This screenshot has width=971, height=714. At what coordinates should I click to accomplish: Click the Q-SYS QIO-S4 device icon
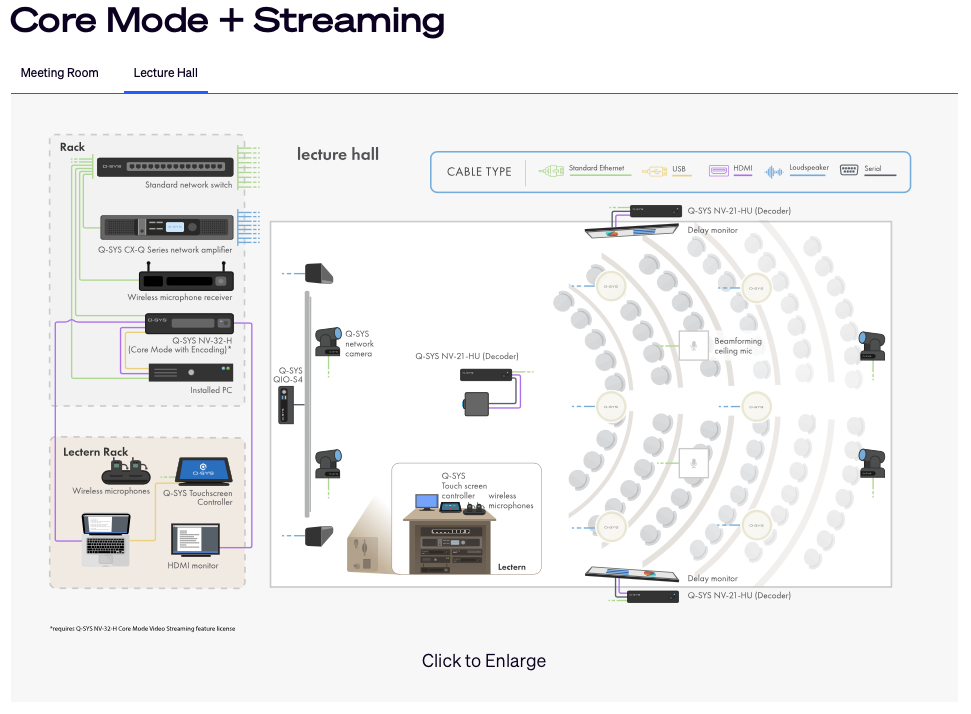tap(286, 405)
